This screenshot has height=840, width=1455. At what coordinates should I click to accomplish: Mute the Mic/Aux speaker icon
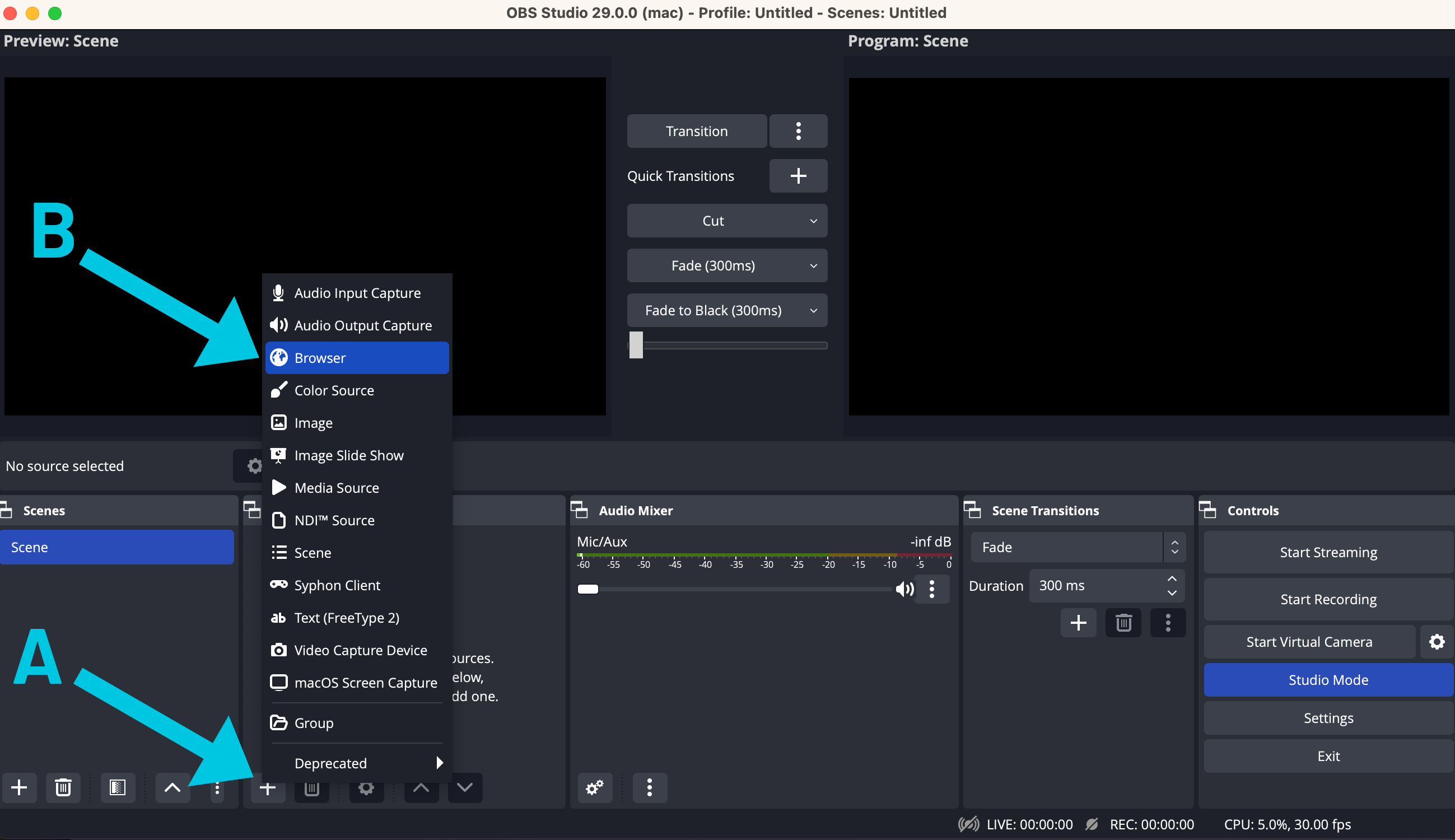pos(904,589)
